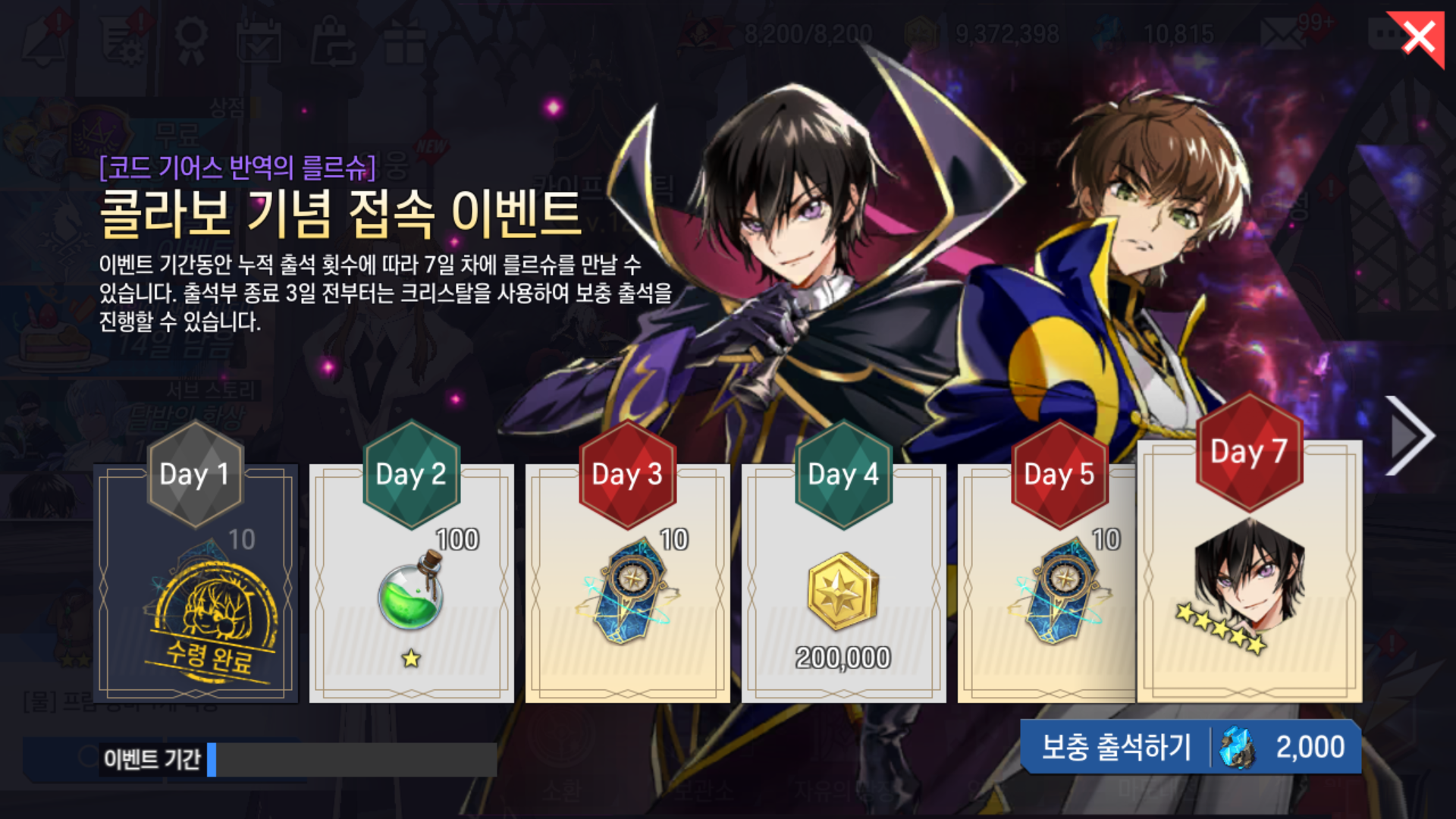The height and width of the screenshot is (819, 1456).
Task: Click the Day 2 hexagon badge
Action: (x=411, y=475)
